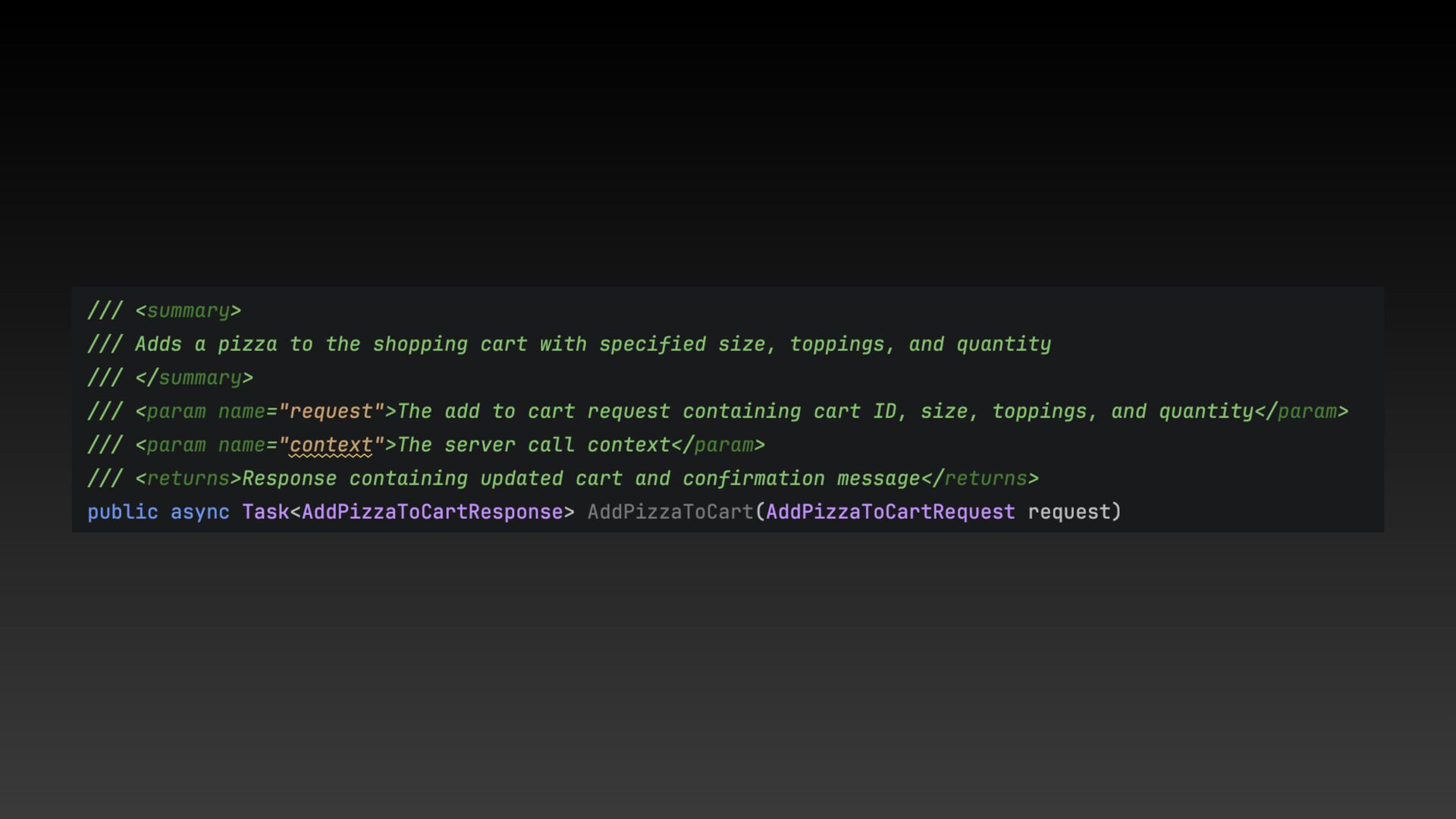Click the async keyword
Screen dimensions: 1456x819
[199, 513]
